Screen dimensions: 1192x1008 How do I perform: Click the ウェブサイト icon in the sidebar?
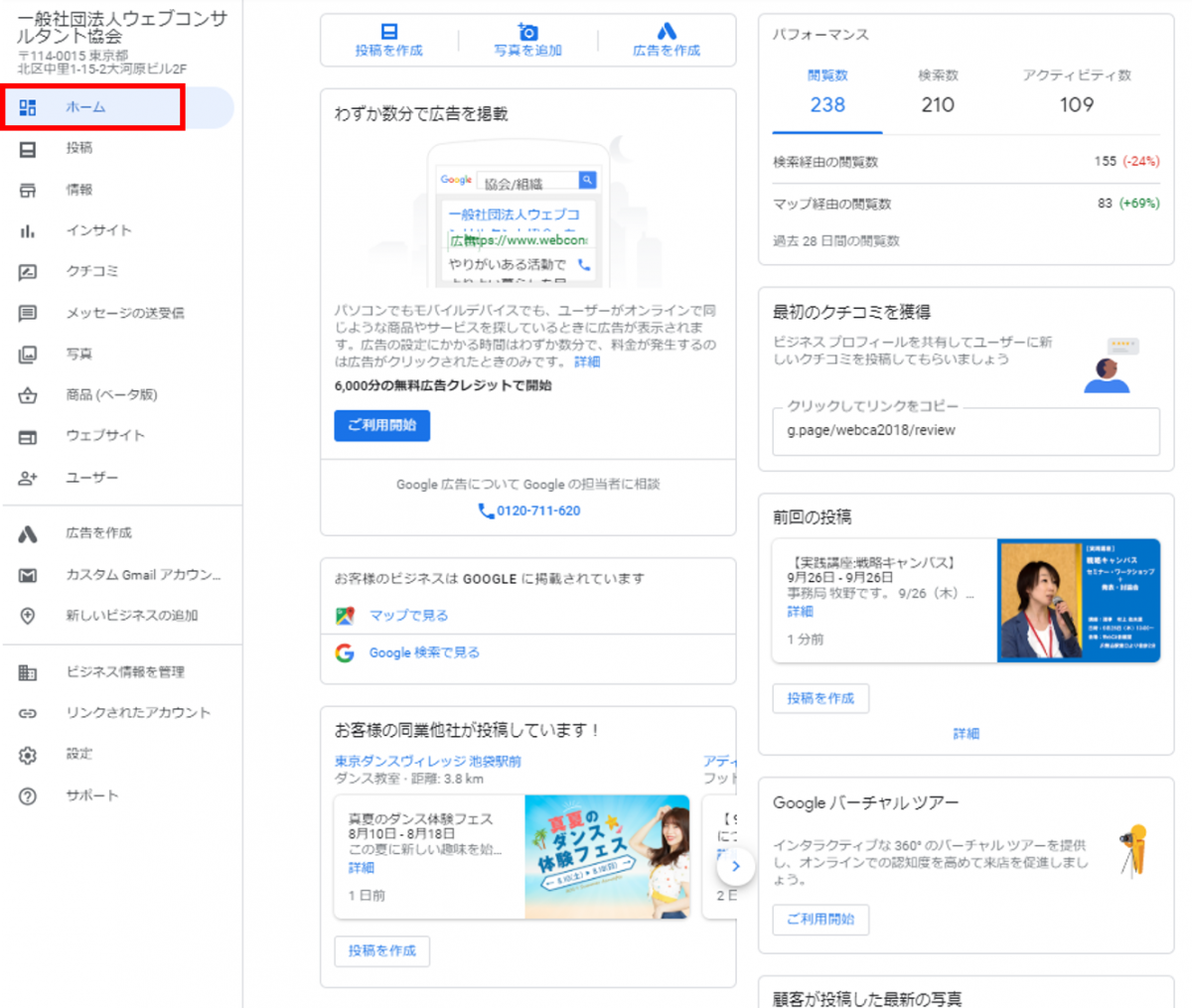[x=28, y=436]
